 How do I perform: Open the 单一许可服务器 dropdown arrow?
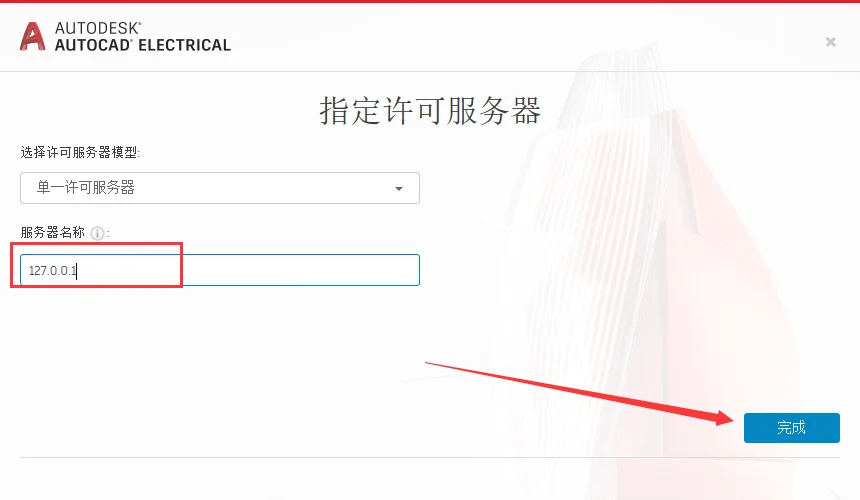[399, 189]
